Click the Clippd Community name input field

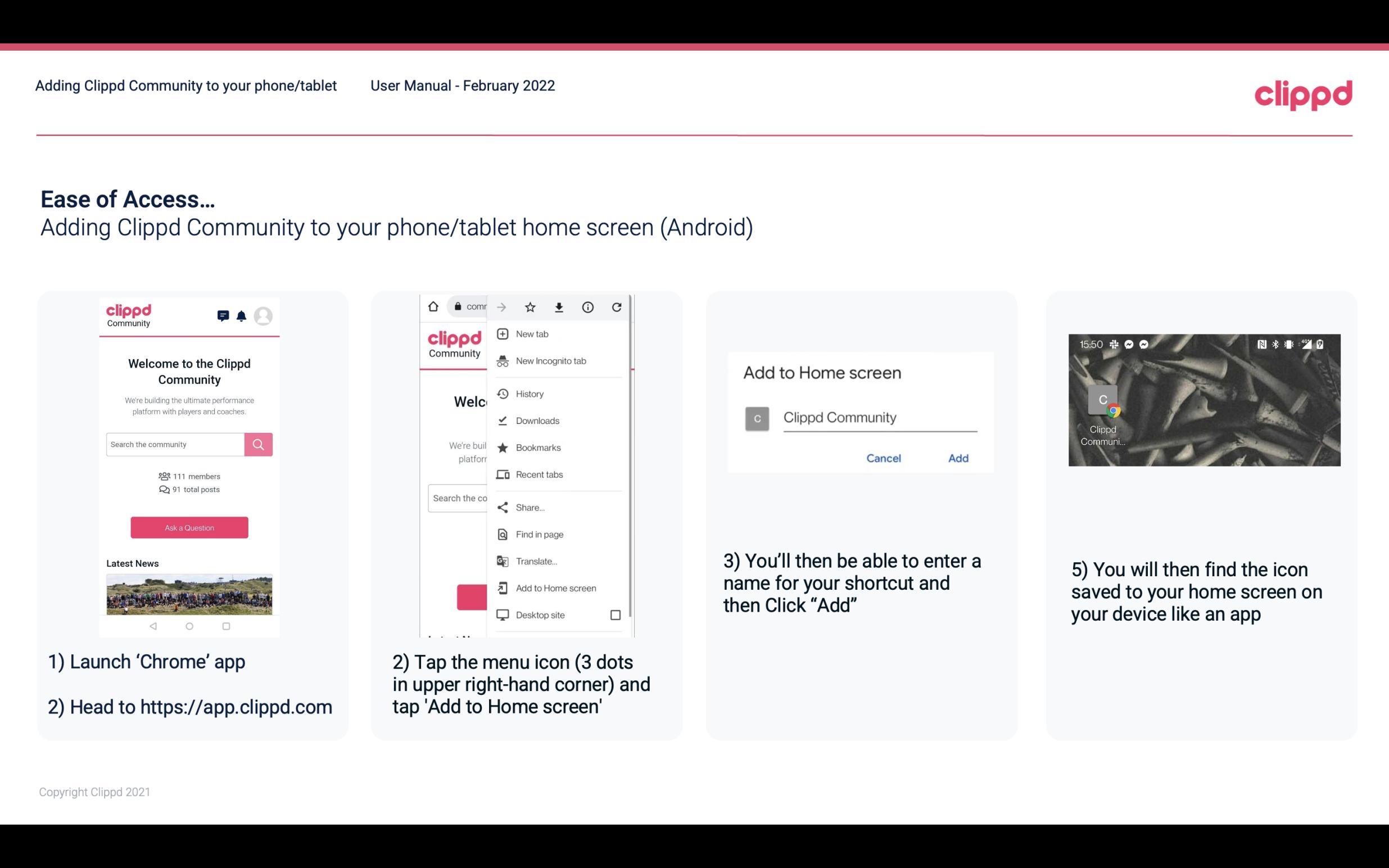tap(878, 417)
